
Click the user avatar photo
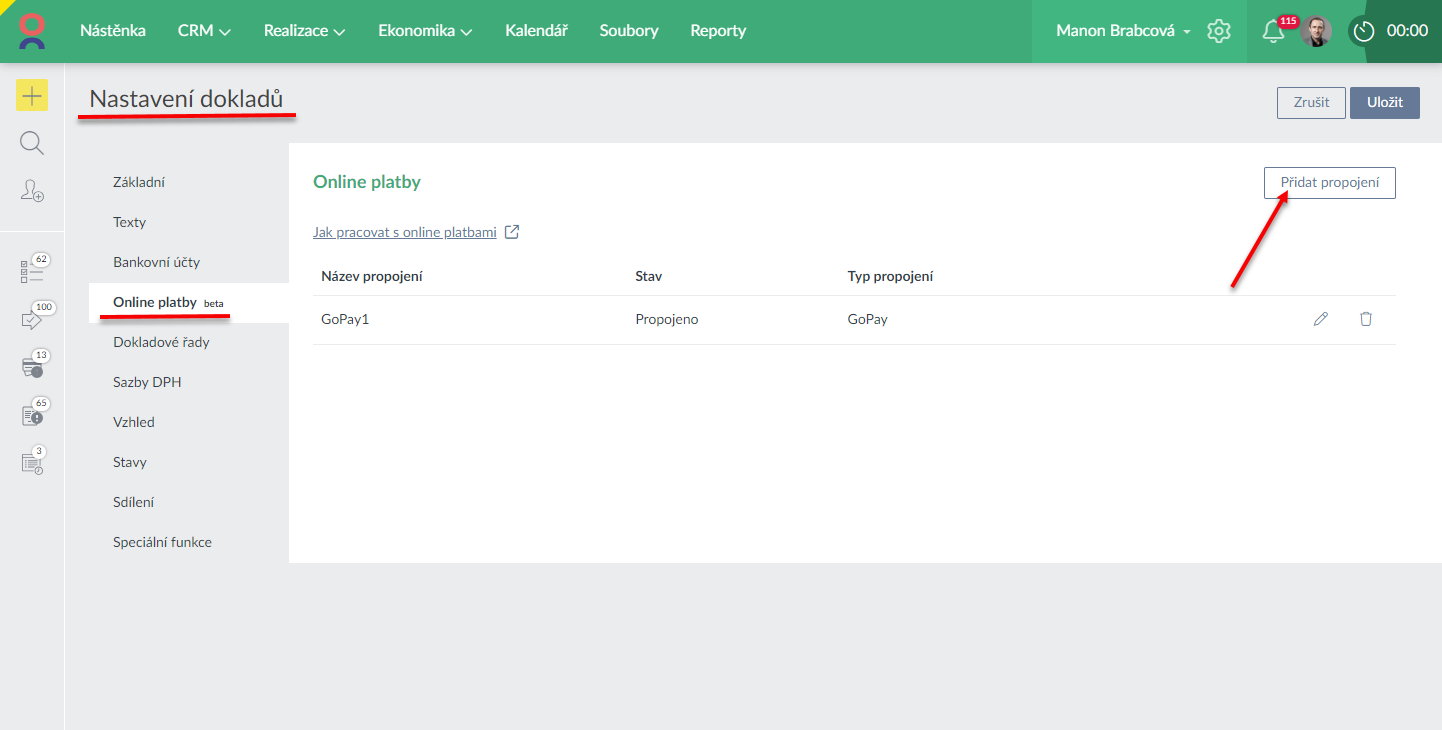click(x=1316, y=31)
